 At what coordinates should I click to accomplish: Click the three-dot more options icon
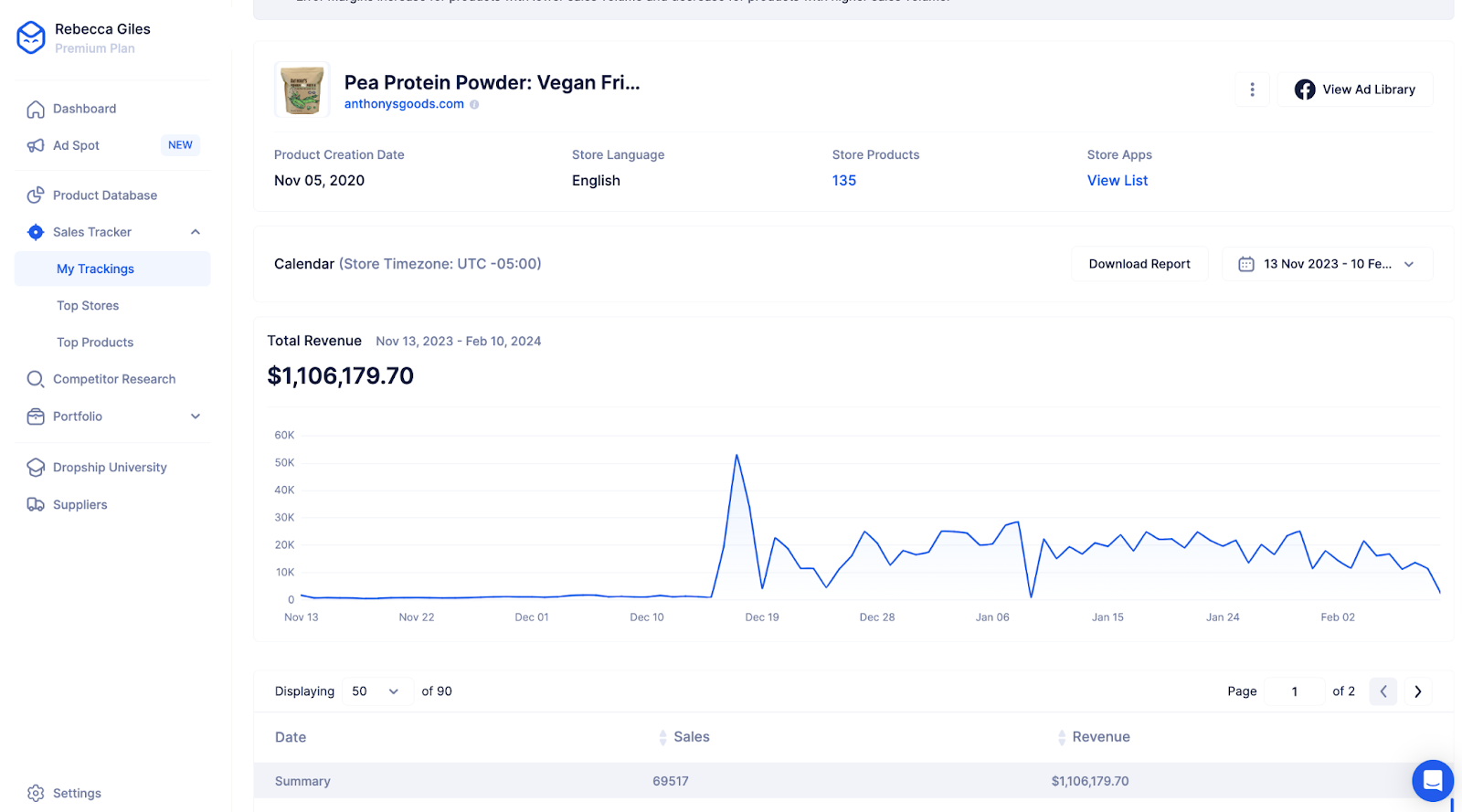[x=1252, y=90]
